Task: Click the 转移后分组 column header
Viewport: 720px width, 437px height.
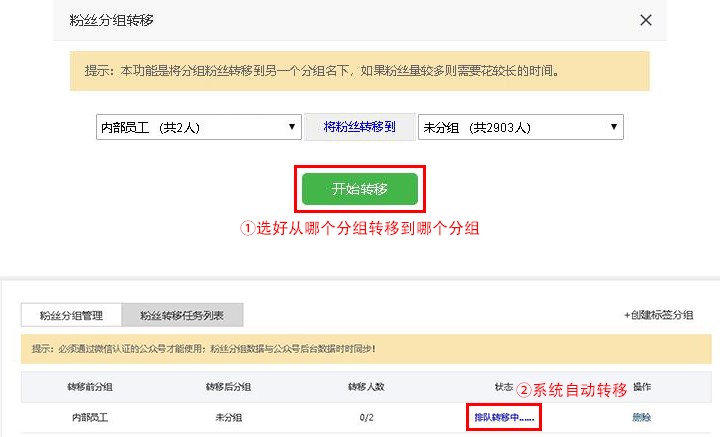Action: click(x=230, y=387)
